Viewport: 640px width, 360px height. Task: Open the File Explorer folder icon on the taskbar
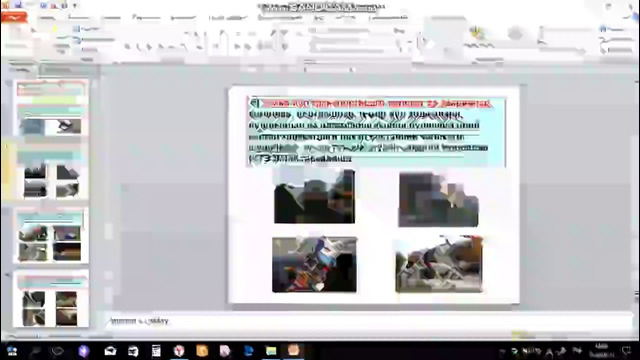271,351
